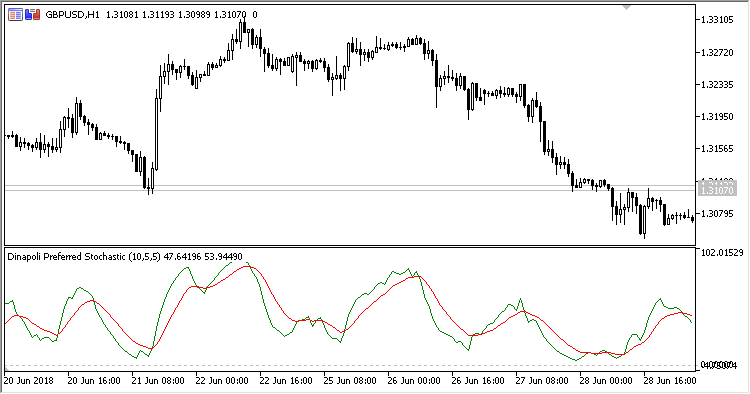Click the 26 Jun 00:00 time label
This screenshot has width=750, height=394.
coord(414,381)
